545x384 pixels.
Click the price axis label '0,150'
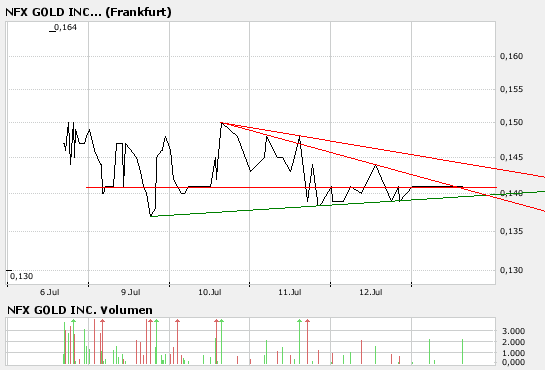[511, 122]
